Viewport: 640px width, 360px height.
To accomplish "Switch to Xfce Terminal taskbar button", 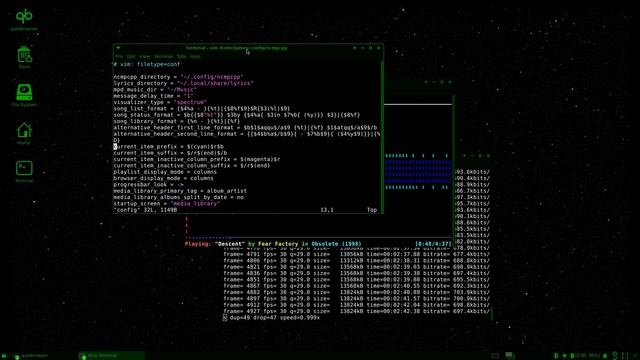I will pyautogui.click(x=111, y=356).
